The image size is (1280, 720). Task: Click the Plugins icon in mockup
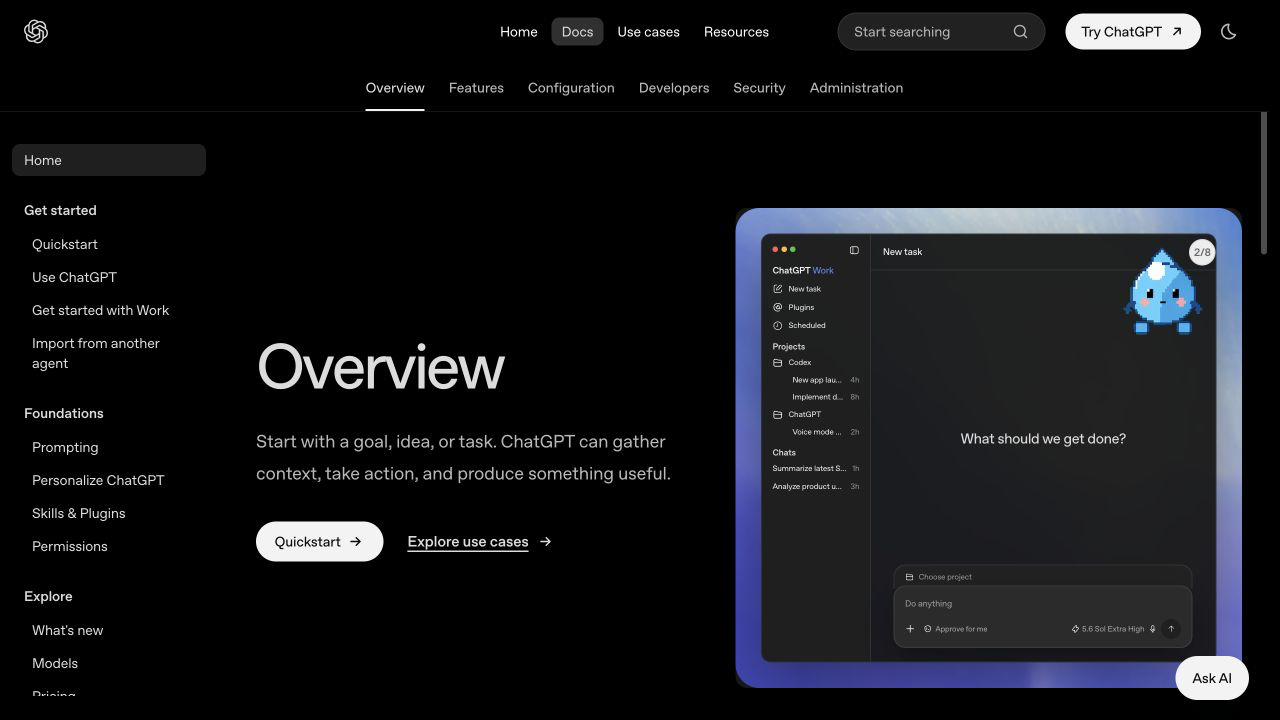(x=778, y=307)
